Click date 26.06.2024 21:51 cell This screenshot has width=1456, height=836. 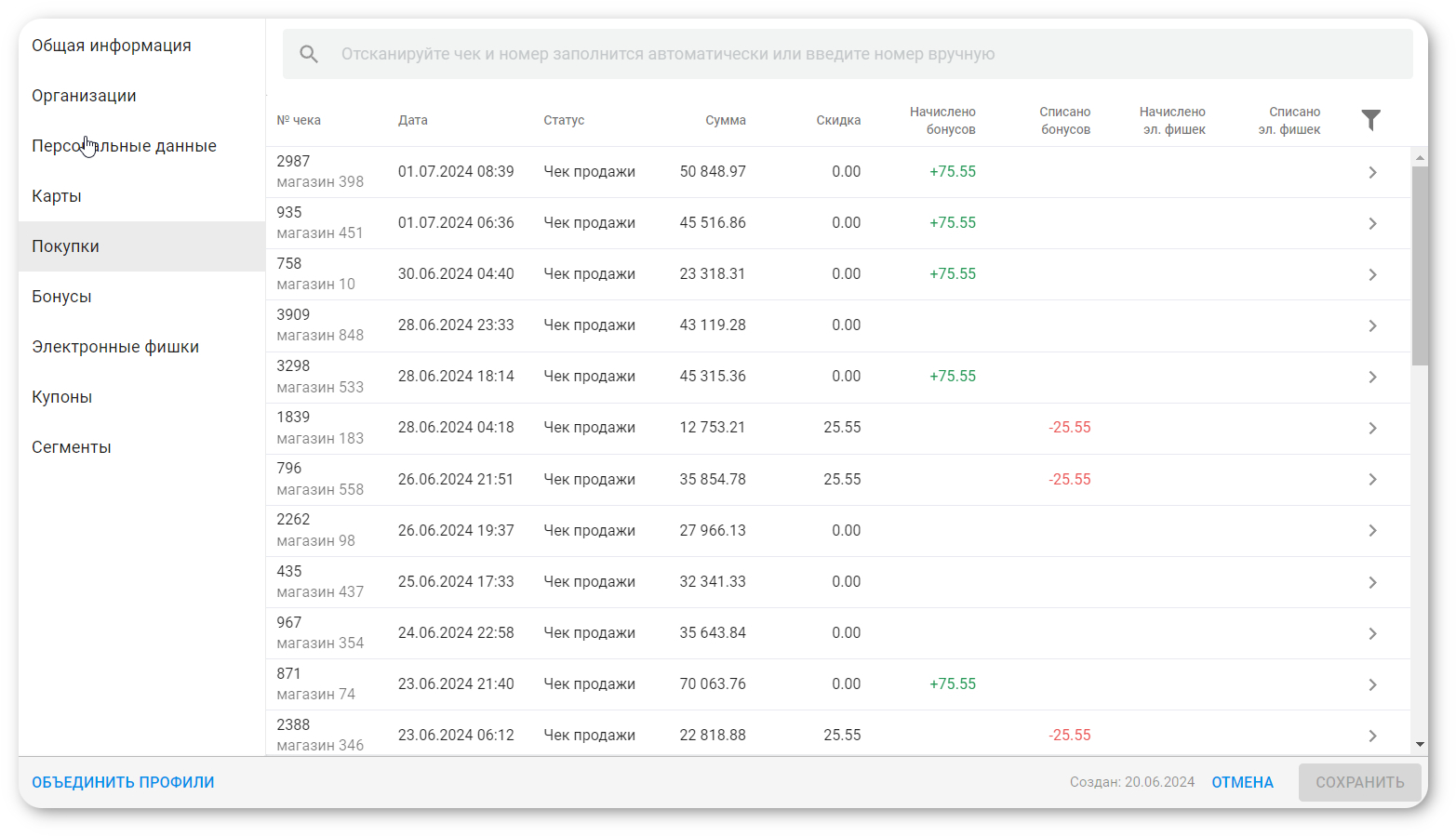point(456,479)
